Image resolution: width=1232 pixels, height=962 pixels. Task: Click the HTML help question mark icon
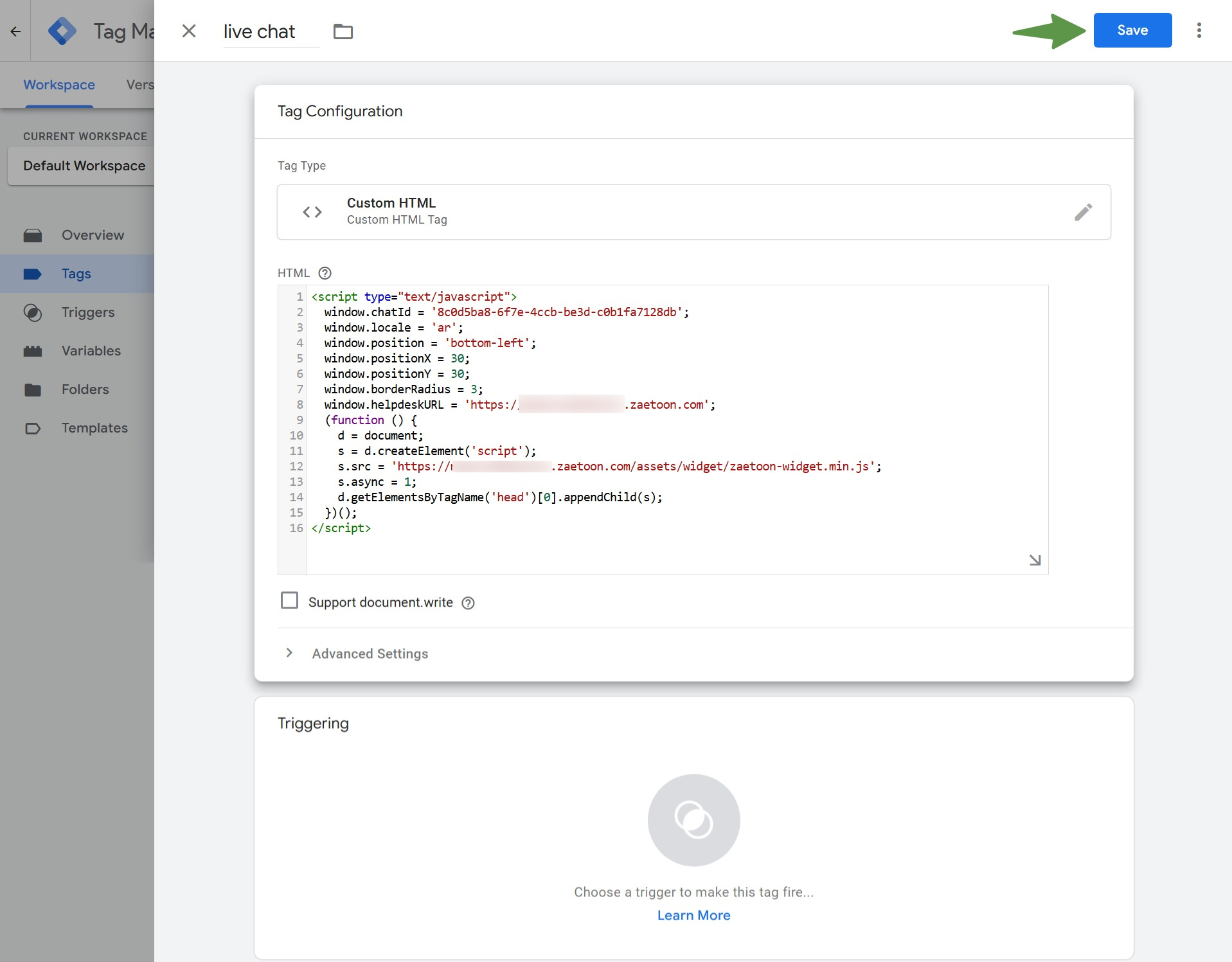click(x=325, y=273)
